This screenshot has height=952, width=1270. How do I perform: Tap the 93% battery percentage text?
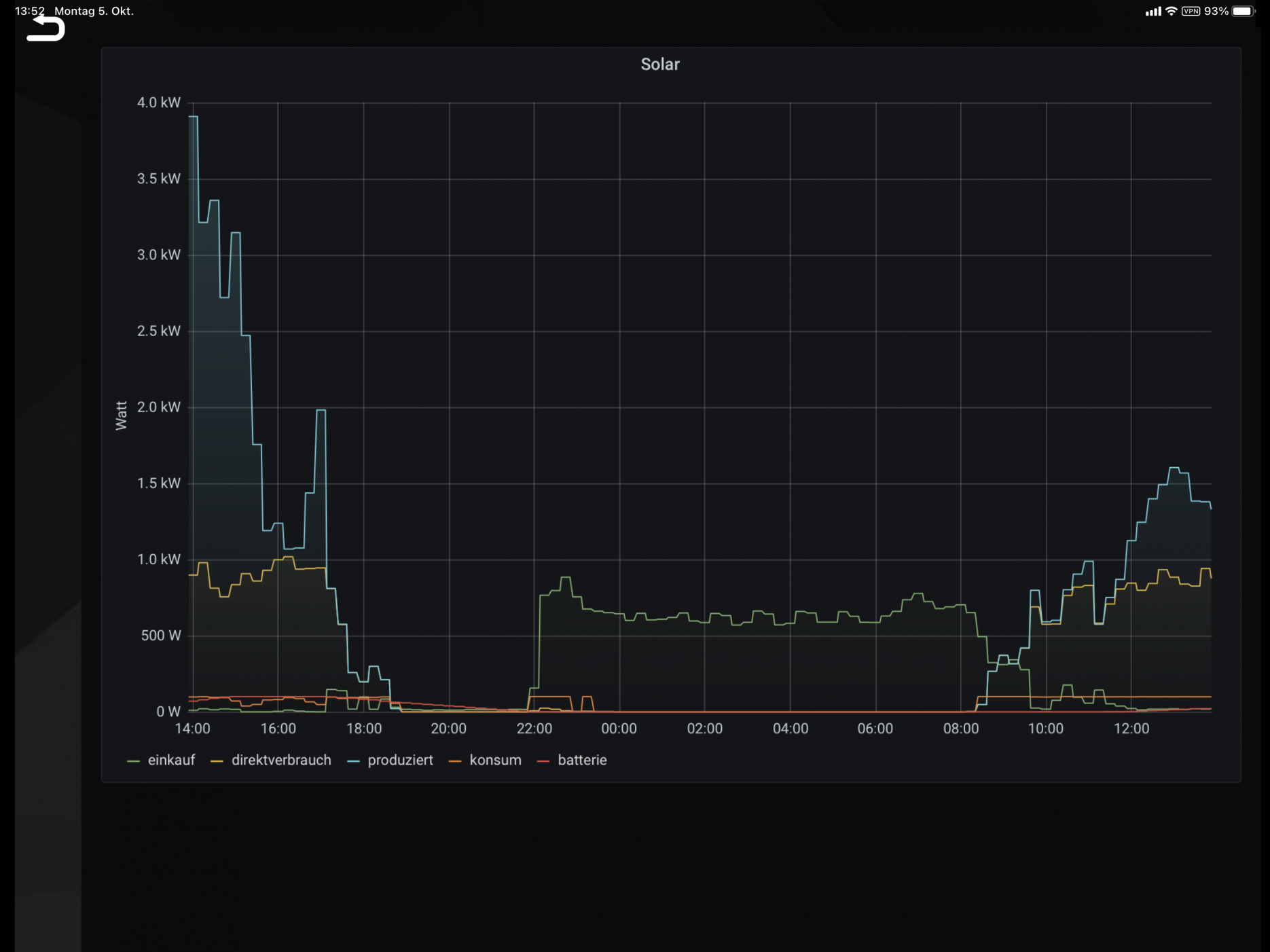pos(1216,11)
